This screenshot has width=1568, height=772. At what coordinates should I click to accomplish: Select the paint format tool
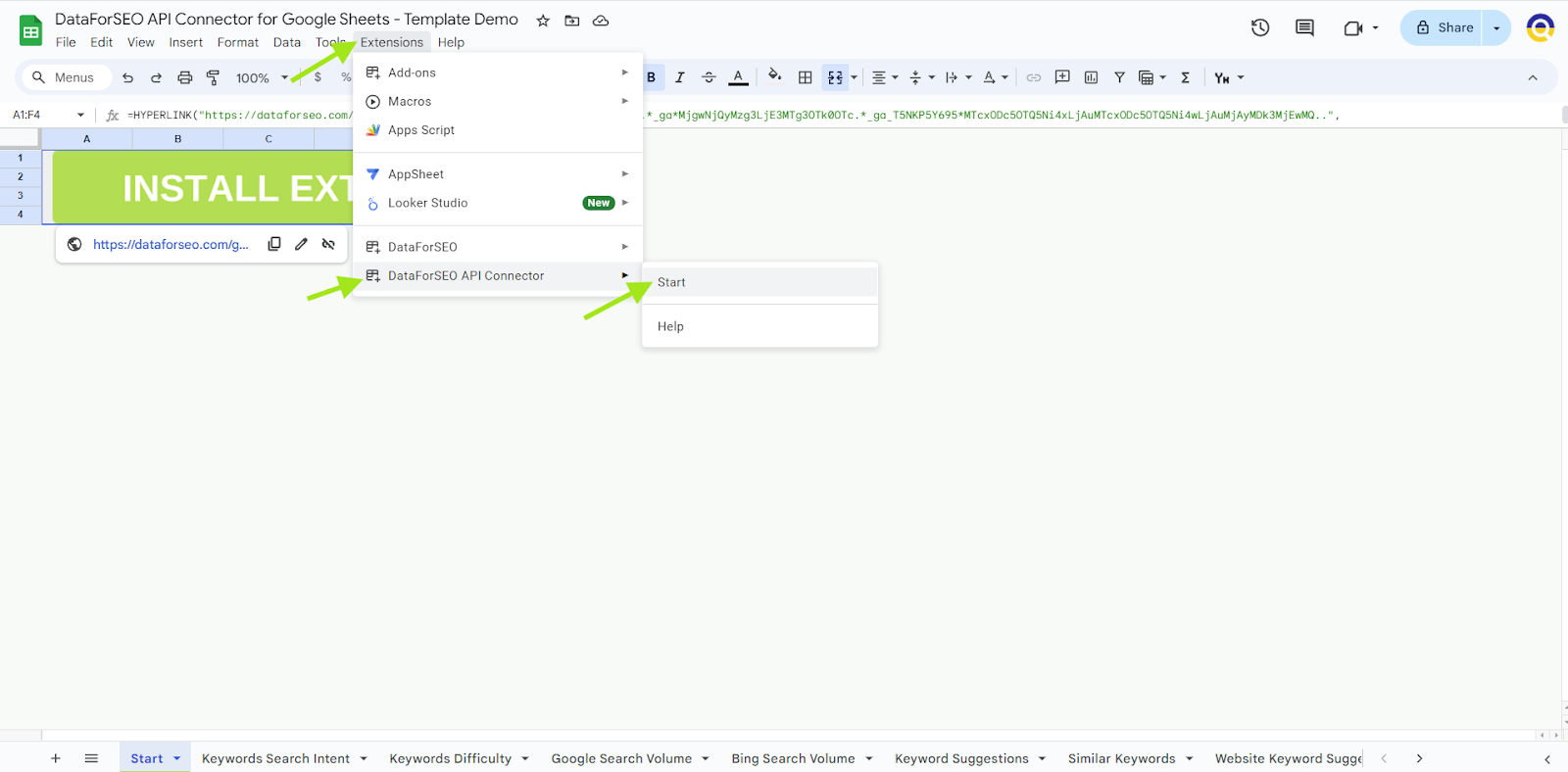click(x=213, y=77)
